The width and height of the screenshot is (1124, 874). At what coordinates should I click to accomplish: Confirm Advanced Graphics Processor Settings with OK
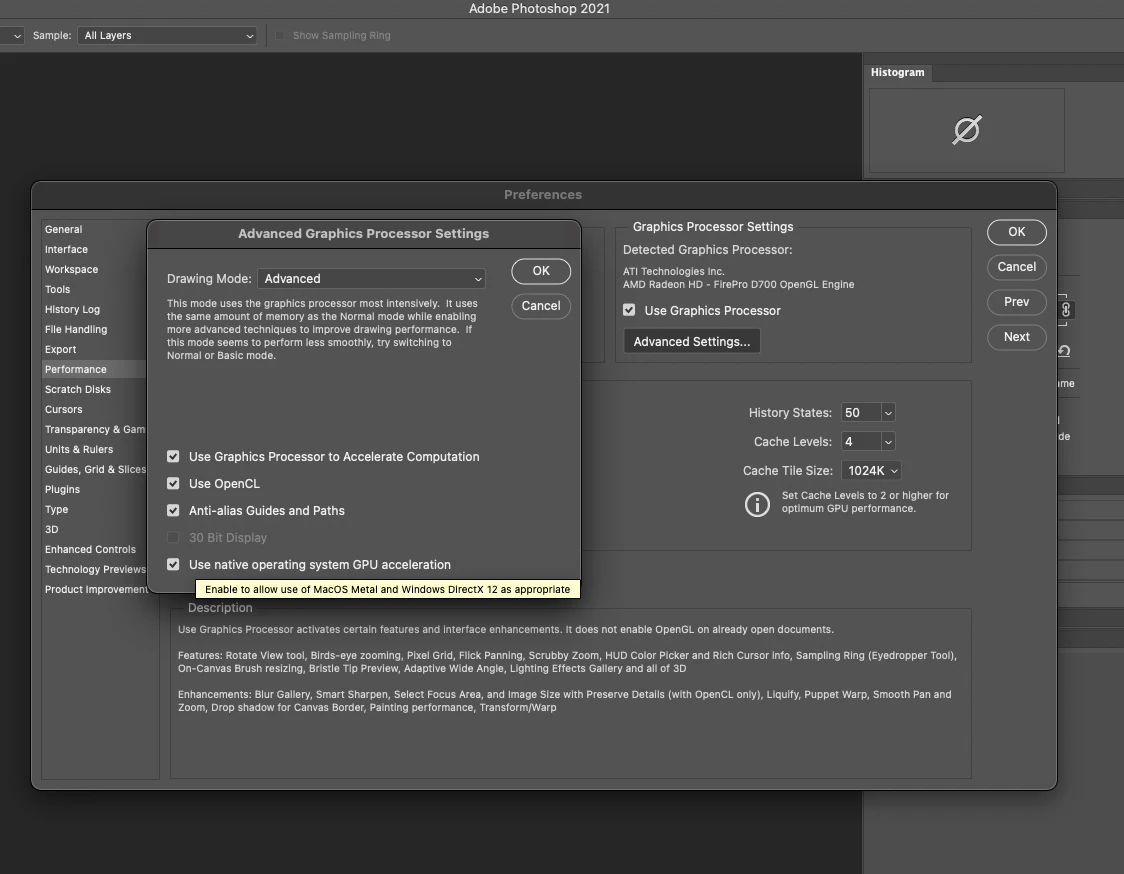541,271
